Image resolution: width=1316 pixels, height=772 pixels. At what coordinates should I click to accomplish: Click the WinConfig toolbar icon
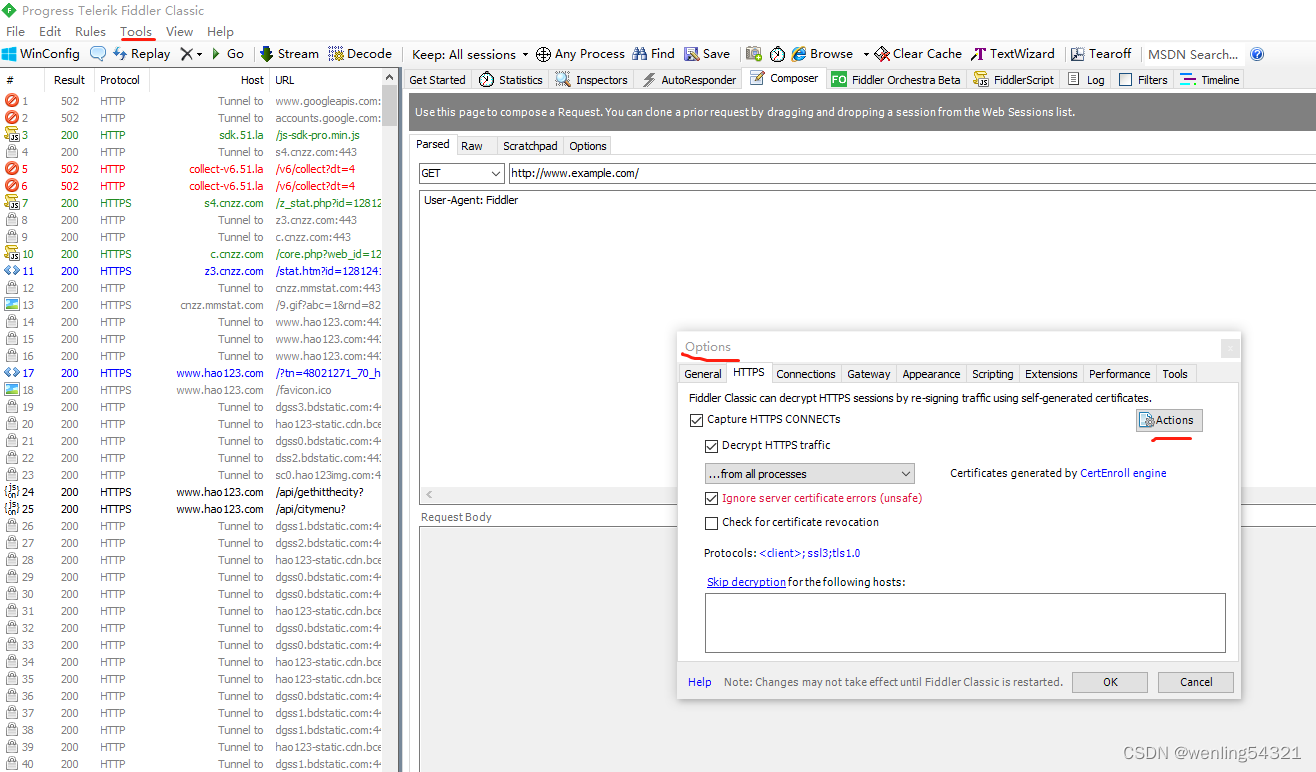[9, 54]
